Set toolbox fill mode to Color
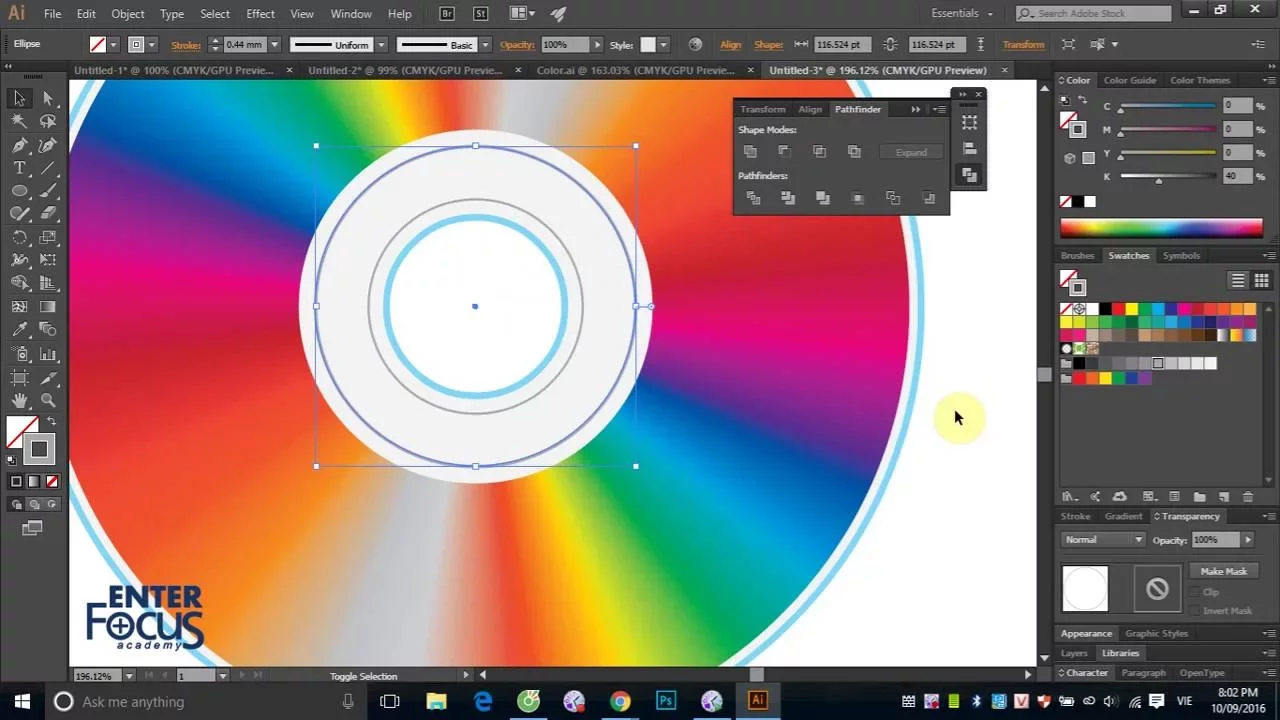Screen dimensions: 1280x720 [x=16, y=482]
